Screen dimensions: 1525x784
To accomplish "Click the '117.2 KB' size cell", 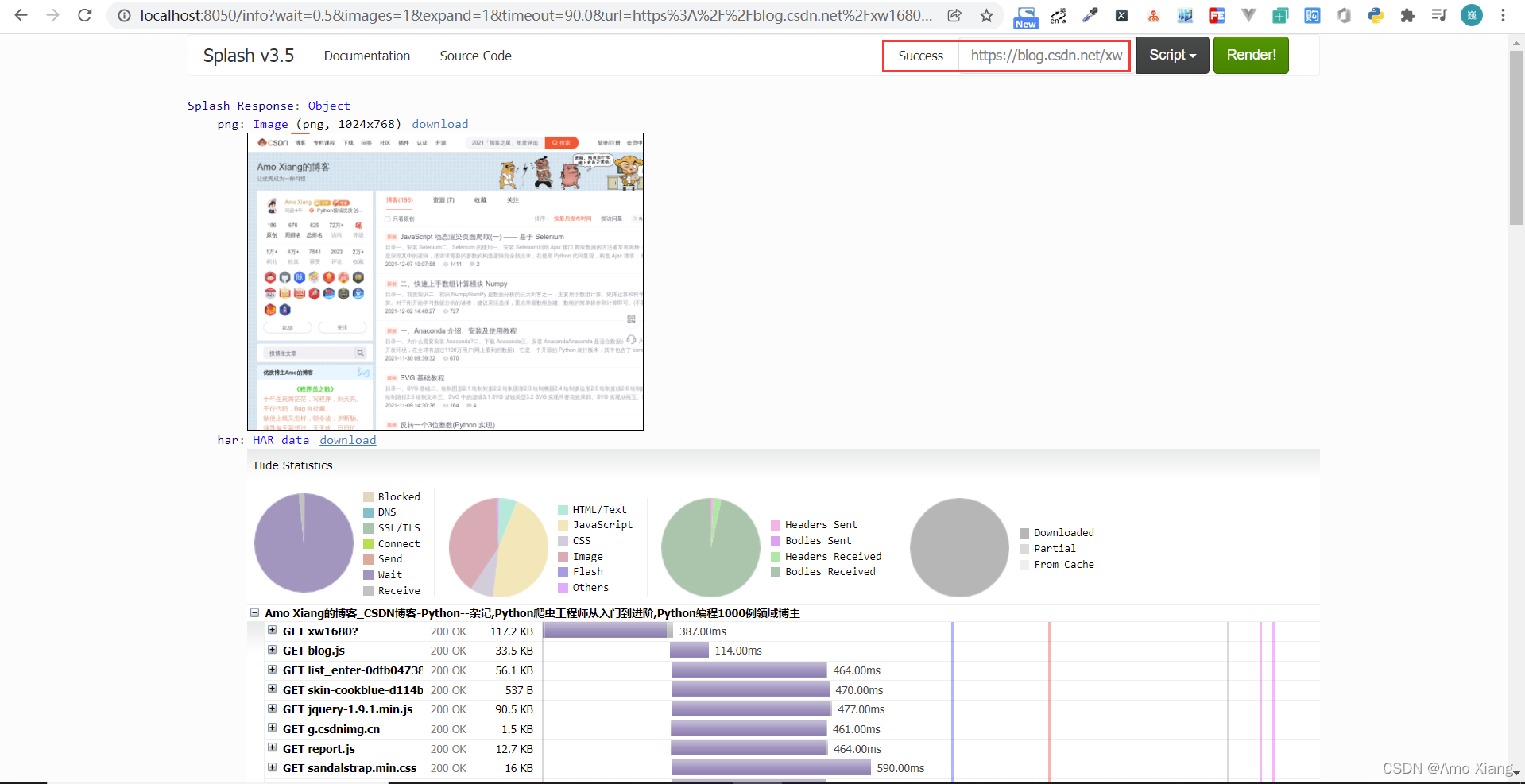I will tap(512, 631).
